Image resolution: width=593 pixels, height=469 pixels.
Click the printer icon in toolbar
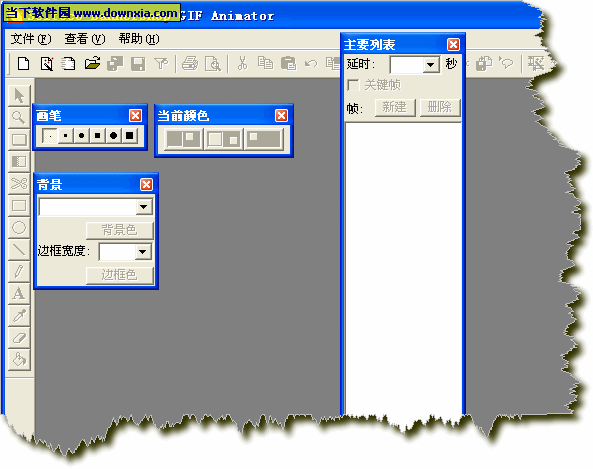click(x=190, y=64)
